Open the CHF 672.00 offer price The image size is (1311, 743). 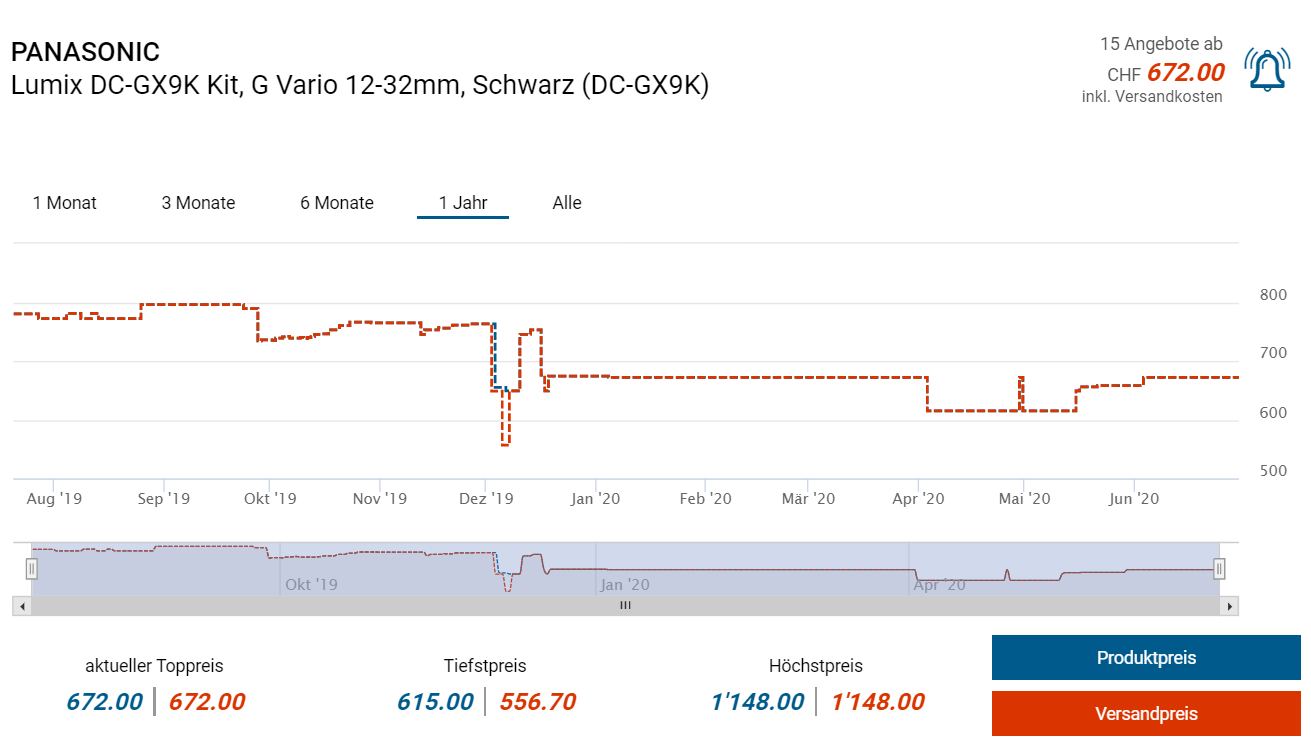[x=1185, y=73]
